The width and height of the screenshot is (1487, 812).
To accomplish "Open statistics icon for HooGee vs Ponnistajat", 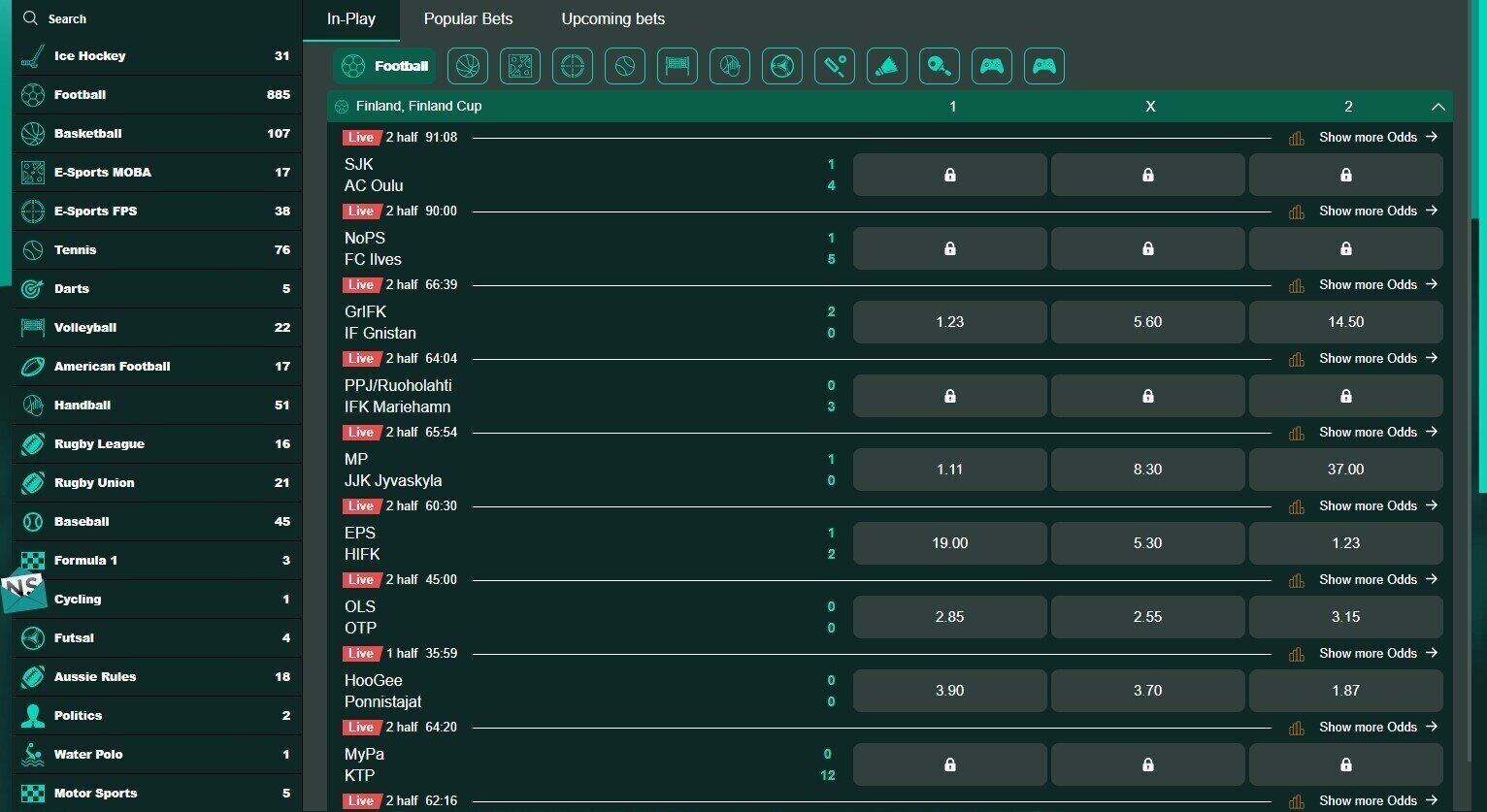I will [x=1296, y=654].
